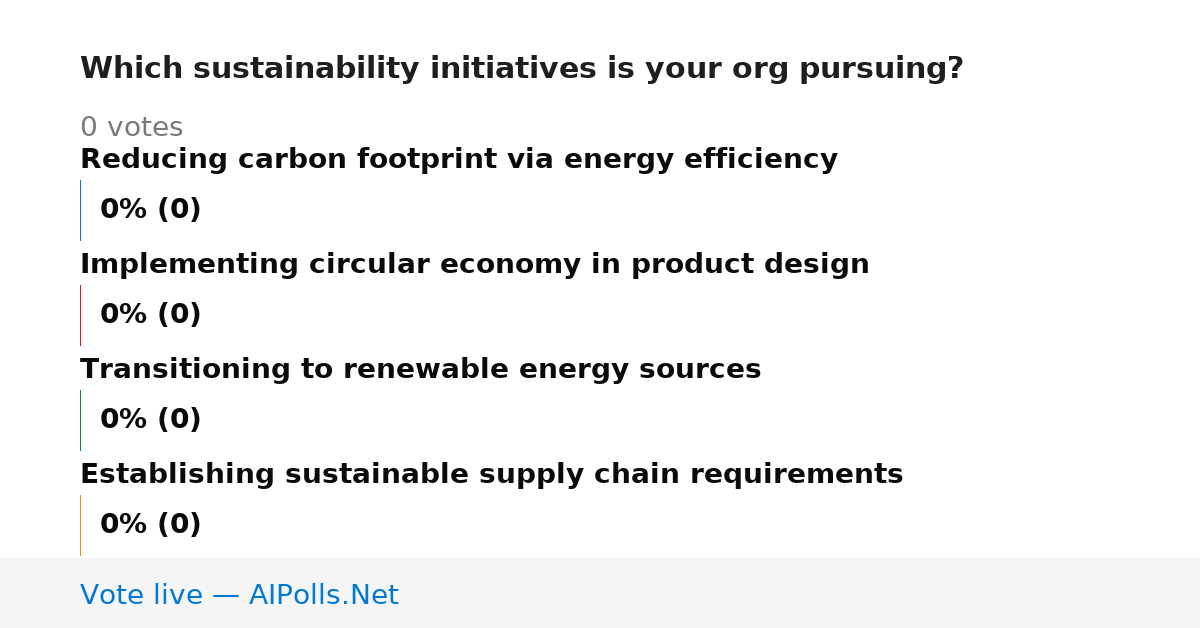
Task: Select Establishing sustainable supply chain requirements
Action: [491, 475]
